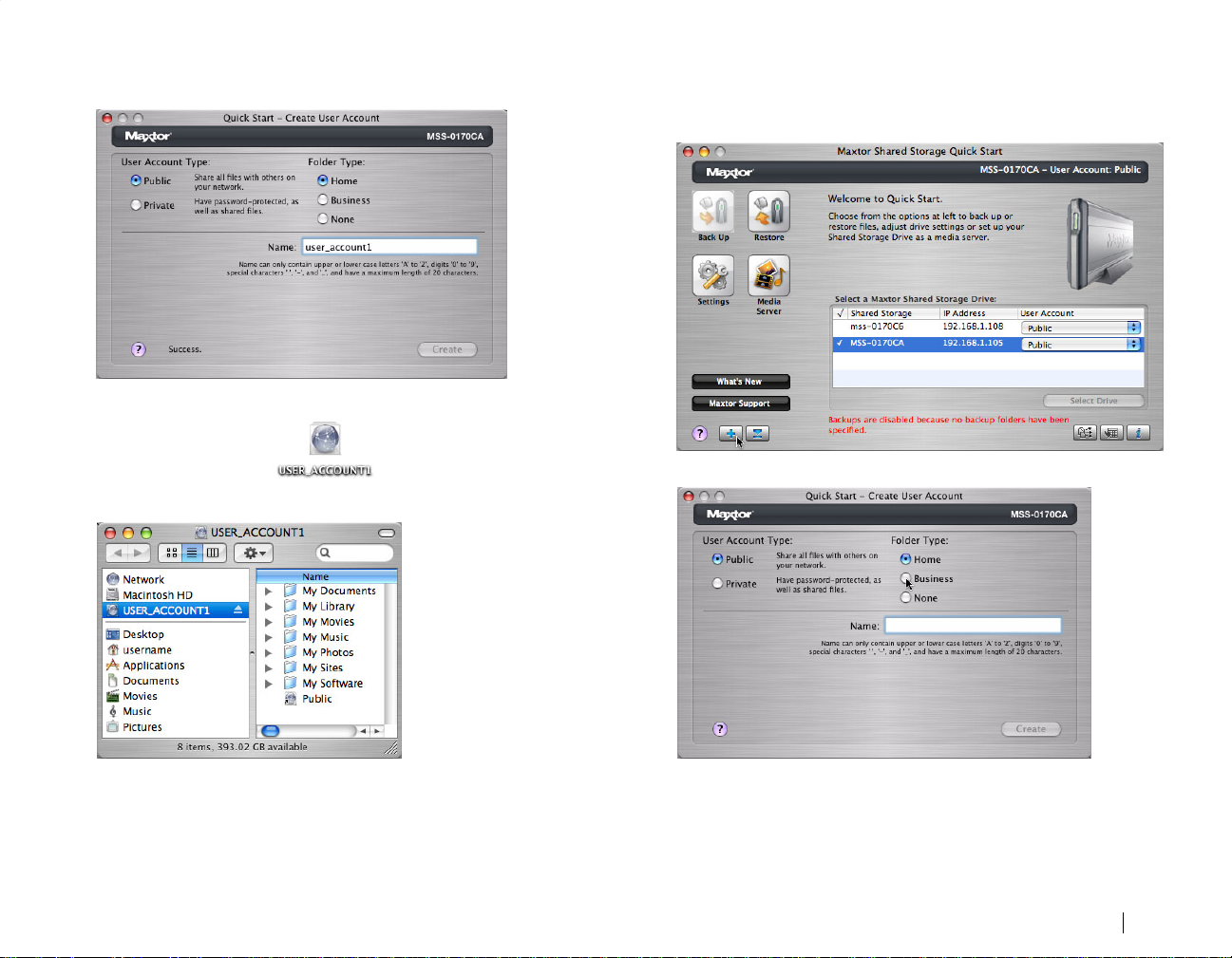Click the hourglass icon button beside the plus
This screenshot has height=958, width=1232.
click(x=757, y=434)
